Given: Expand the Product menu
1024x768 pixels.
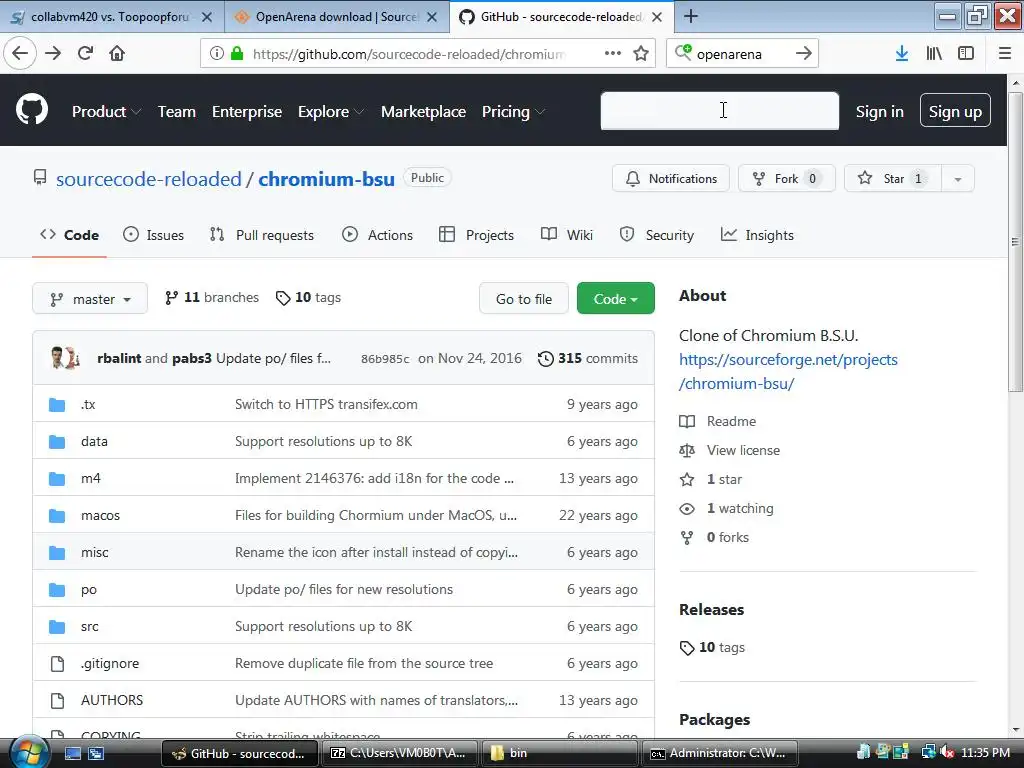Looking at the screenshot, I should pyautogui.click(x=106, y=112).
